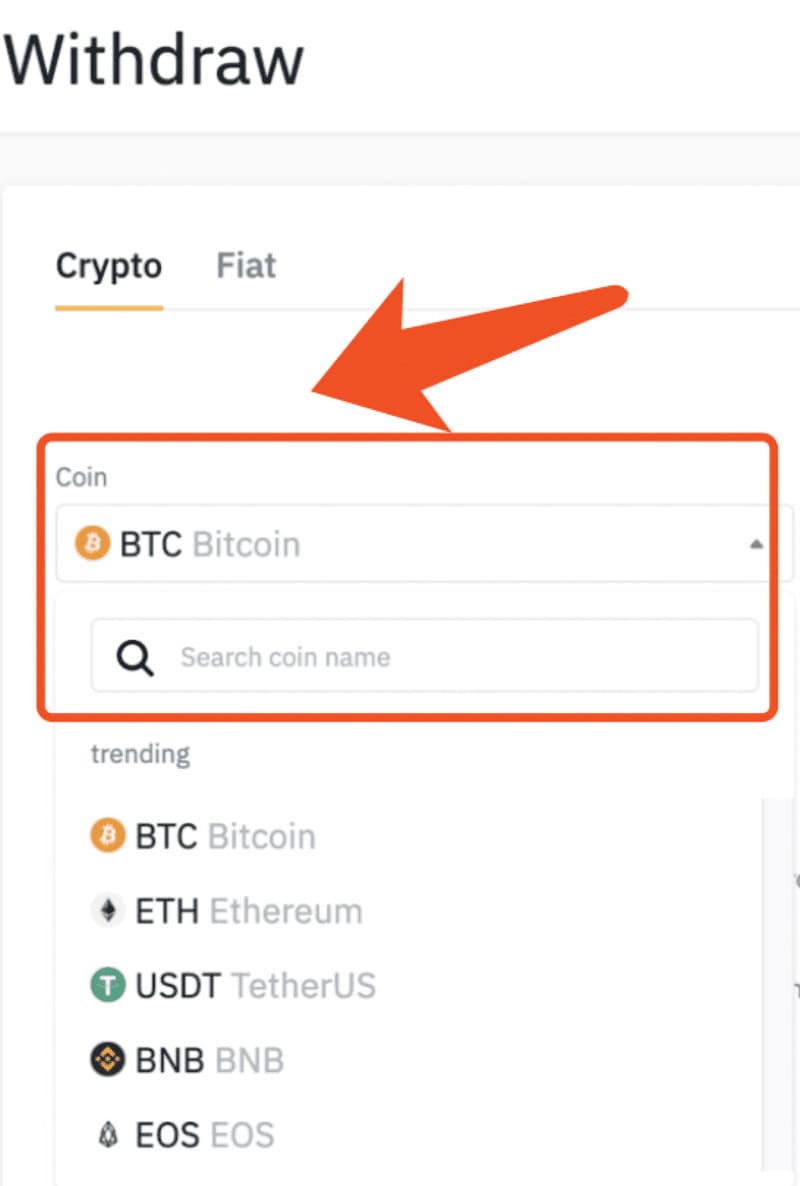Screen dimensions: 800x1186
Task: Click the Ethereum diamond icon
Action: point(108,910)
